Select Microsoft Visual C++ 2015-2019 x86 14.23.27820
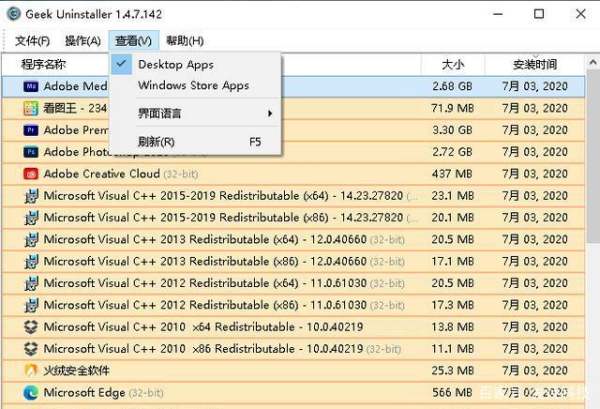Viewport: 600px width, 409px height. pyautogui.click(x=223, y=218)
